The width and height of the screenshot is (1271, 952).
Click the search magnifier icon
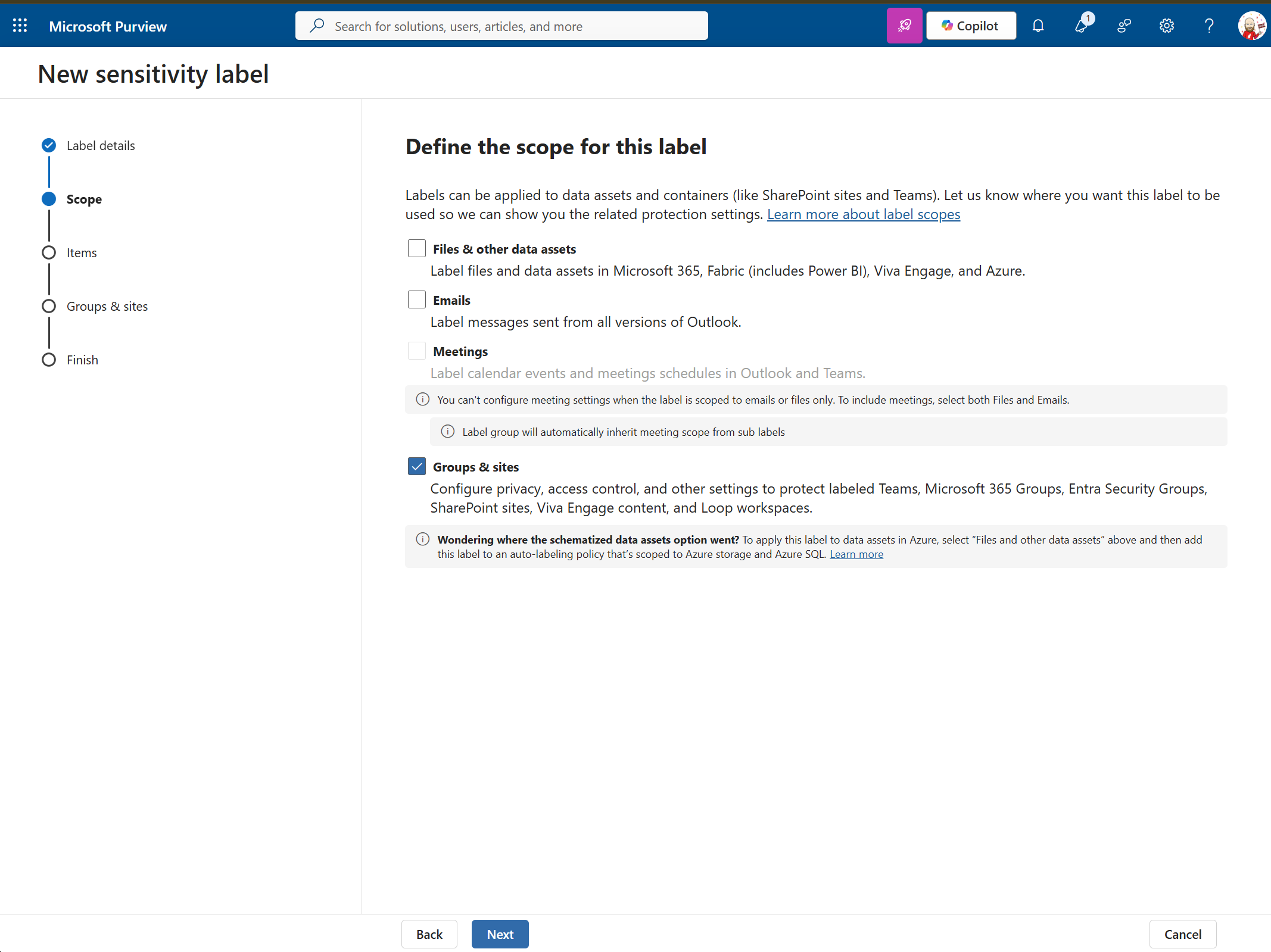click(x=317, y=26)
